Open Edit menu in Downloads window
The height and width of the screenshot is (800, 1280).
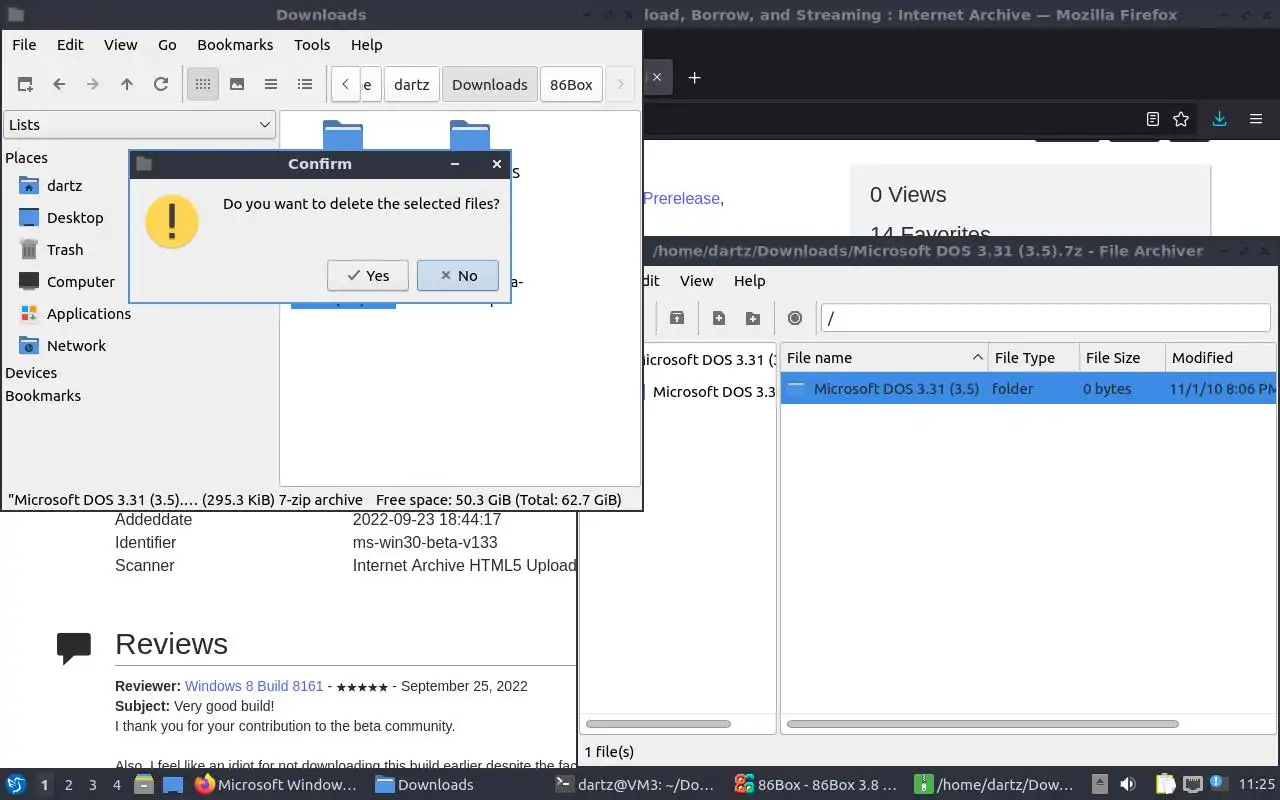pos(70,45)
